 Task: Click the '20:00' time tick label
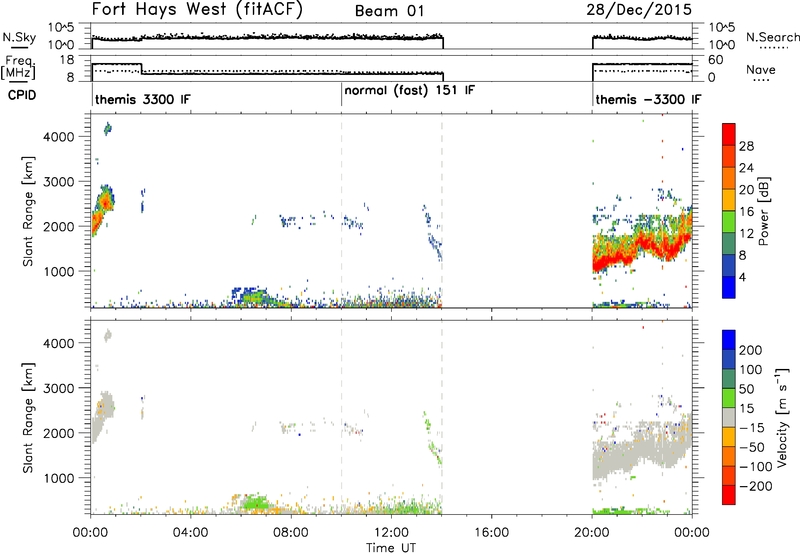(591, 533)
